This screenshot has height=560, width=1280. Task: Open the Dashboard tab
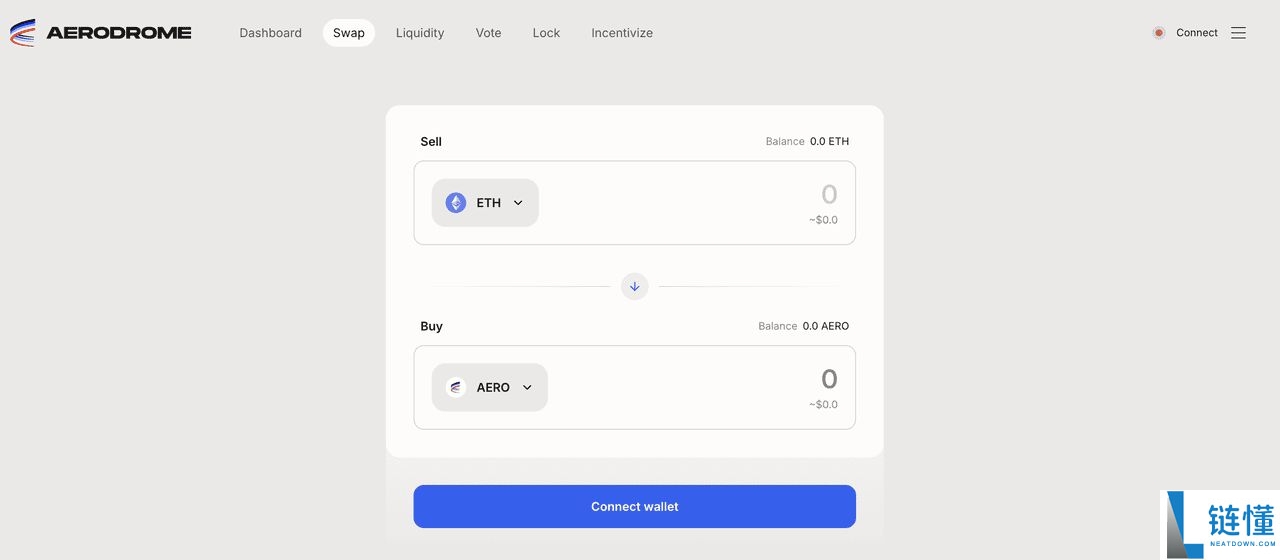270,33
